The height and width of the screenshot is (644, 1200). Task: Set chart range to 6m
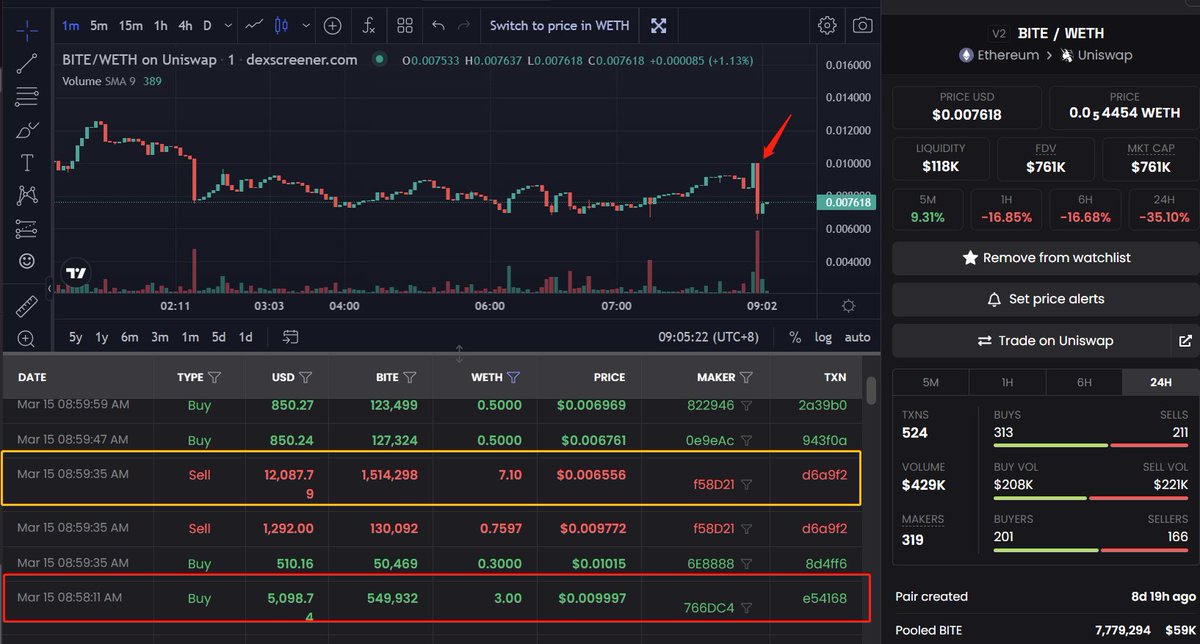pyautogui.click(x=130, y=337)
